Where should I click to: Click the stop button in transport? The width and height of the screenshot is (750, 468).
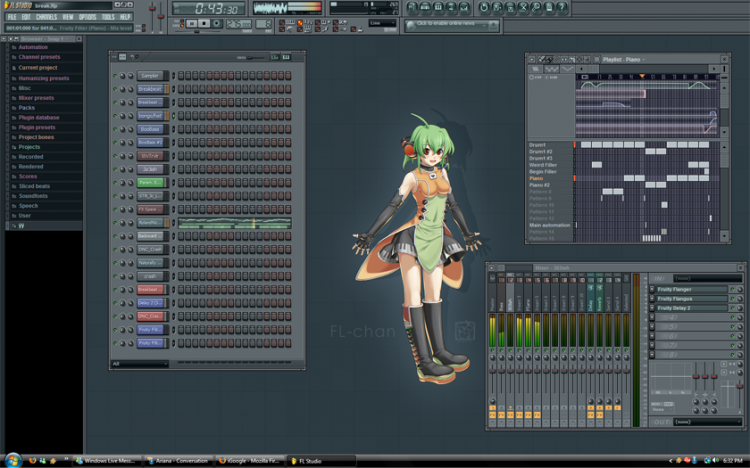pos(204,23)
